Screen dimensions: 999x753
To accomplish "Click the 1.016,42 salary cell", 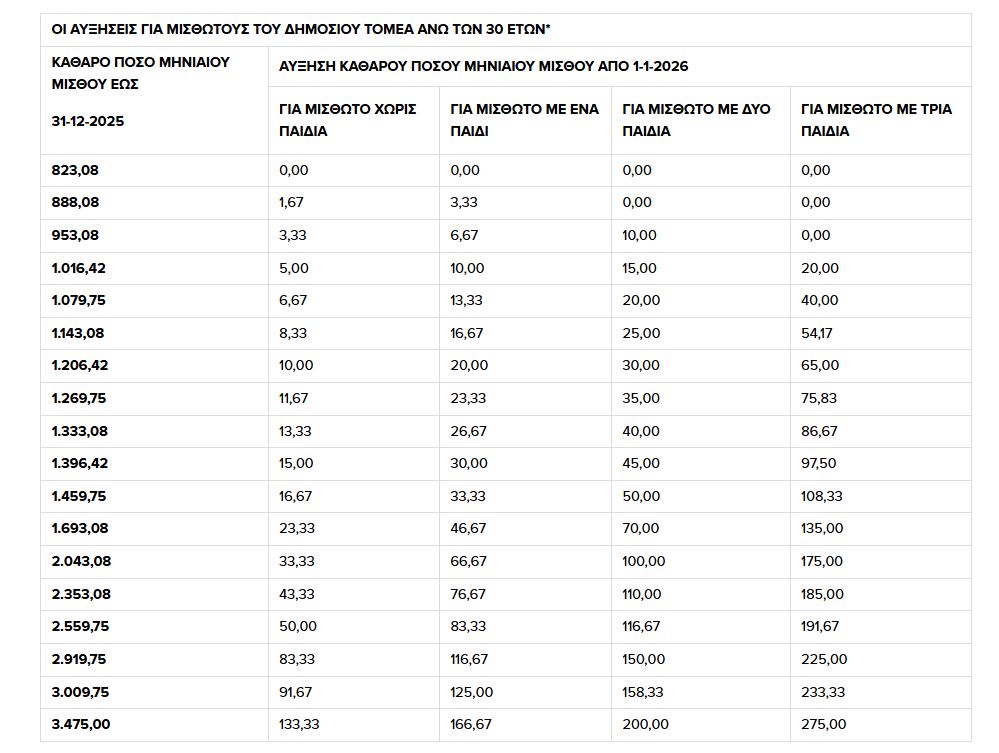I will [x=78, y=268].
